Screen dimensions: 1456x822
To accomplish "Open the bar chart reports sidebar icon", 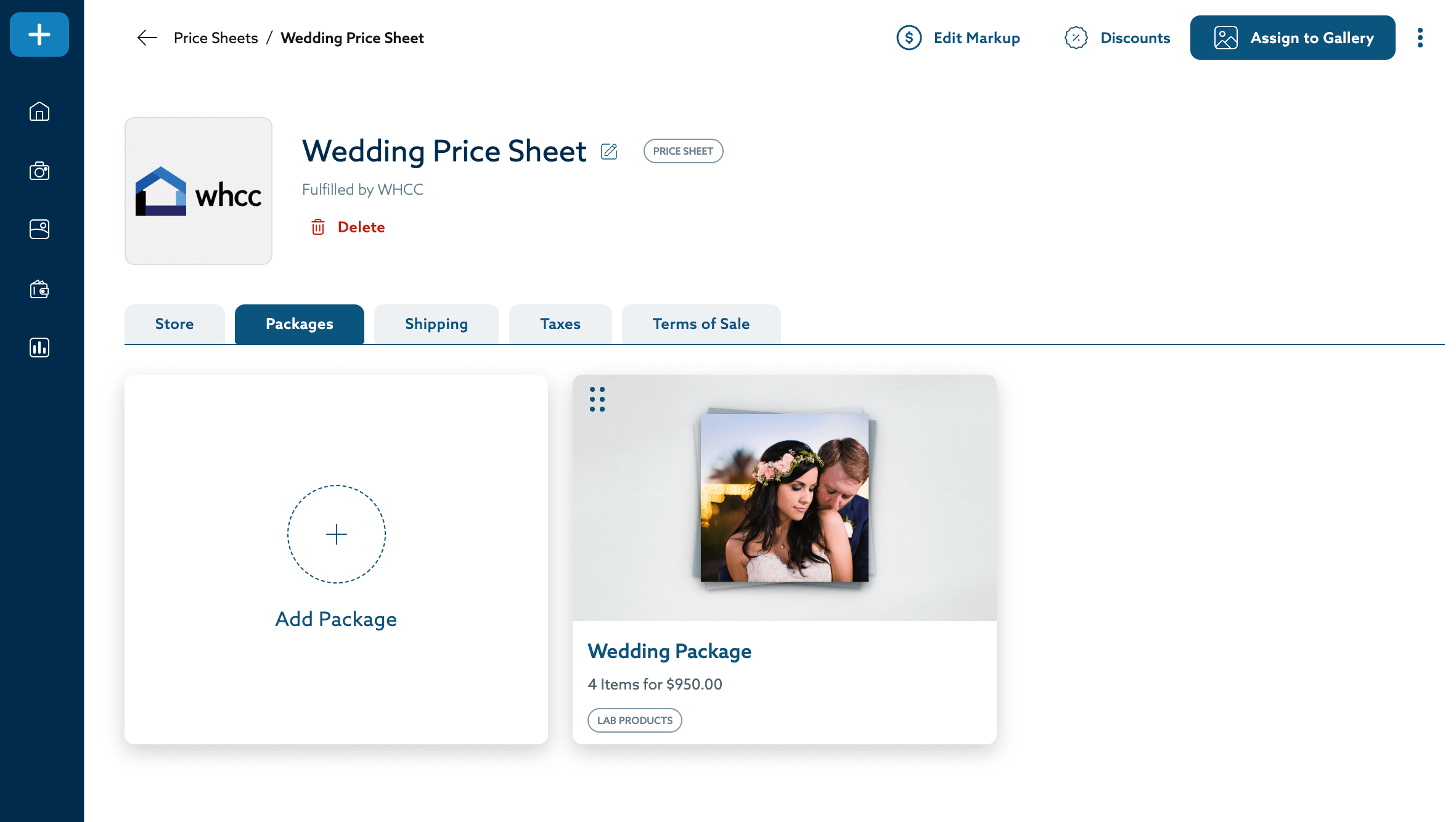I will tap(39, 348).
